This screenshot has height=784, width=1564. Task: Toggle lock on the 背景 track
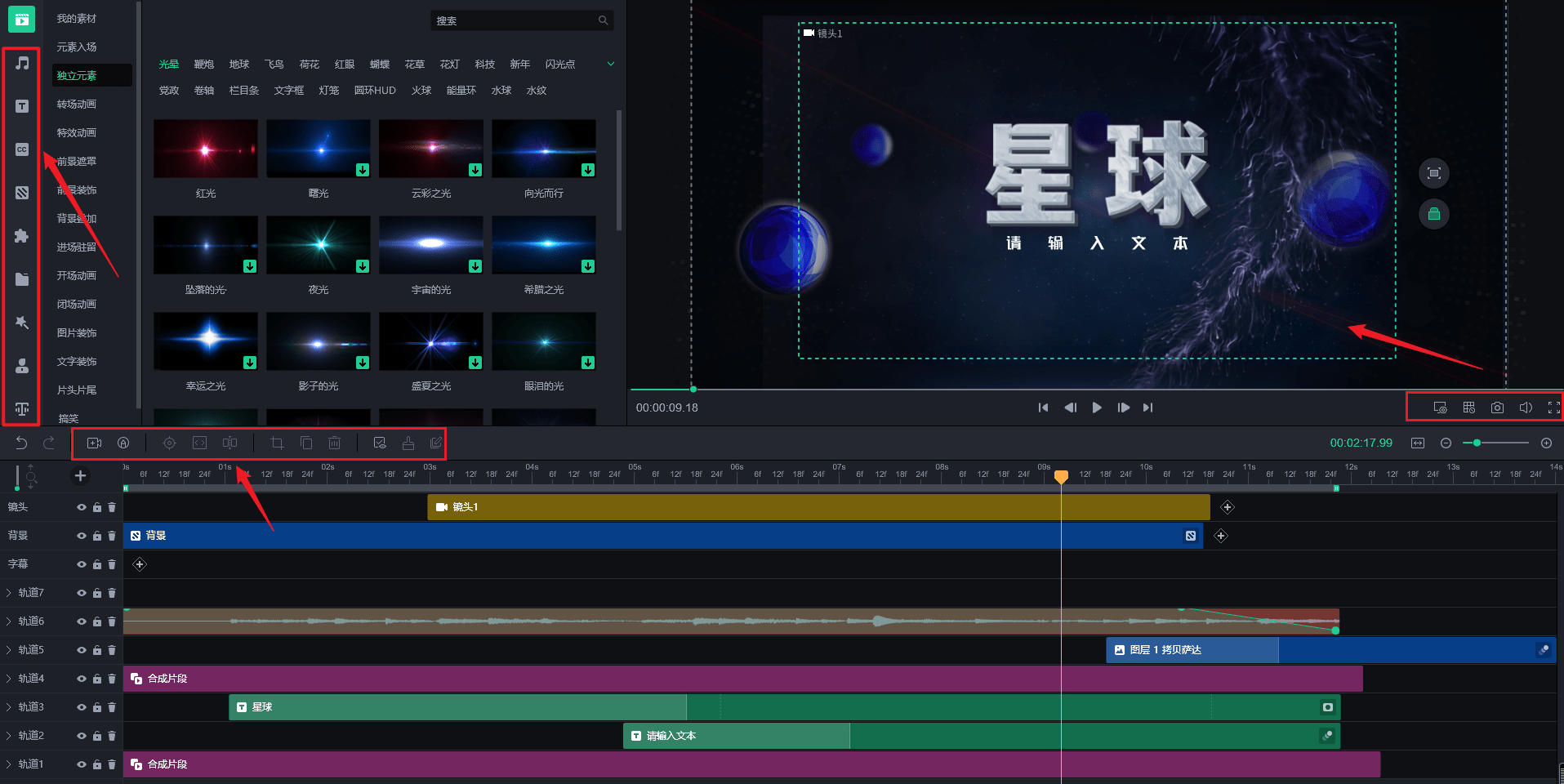tap(97, 536)
